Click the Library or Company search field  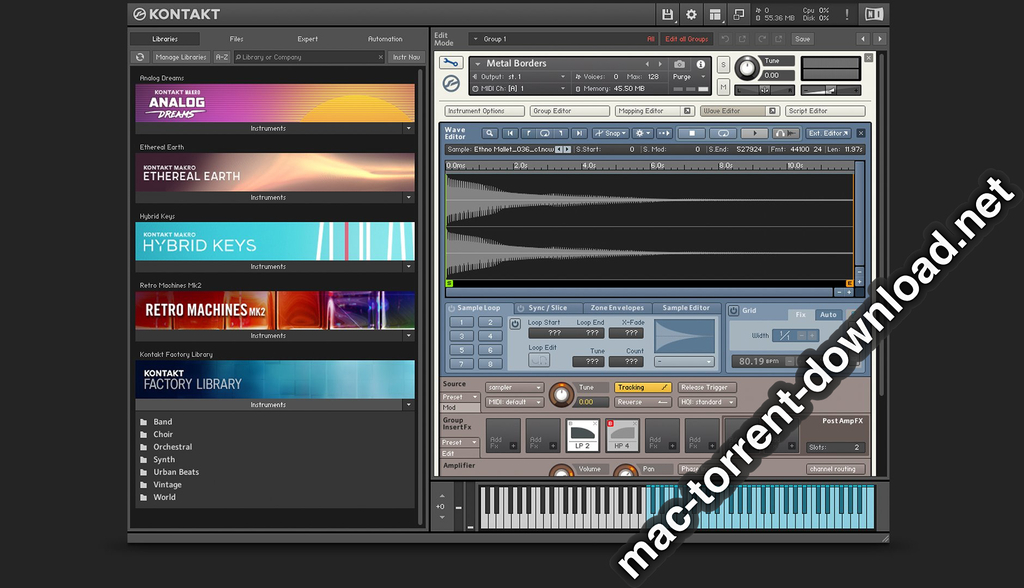point(308,57)
